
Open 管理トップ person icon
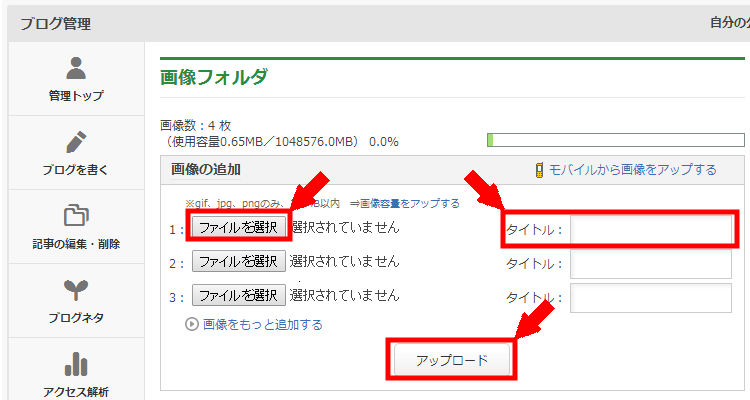click(76, 68)
